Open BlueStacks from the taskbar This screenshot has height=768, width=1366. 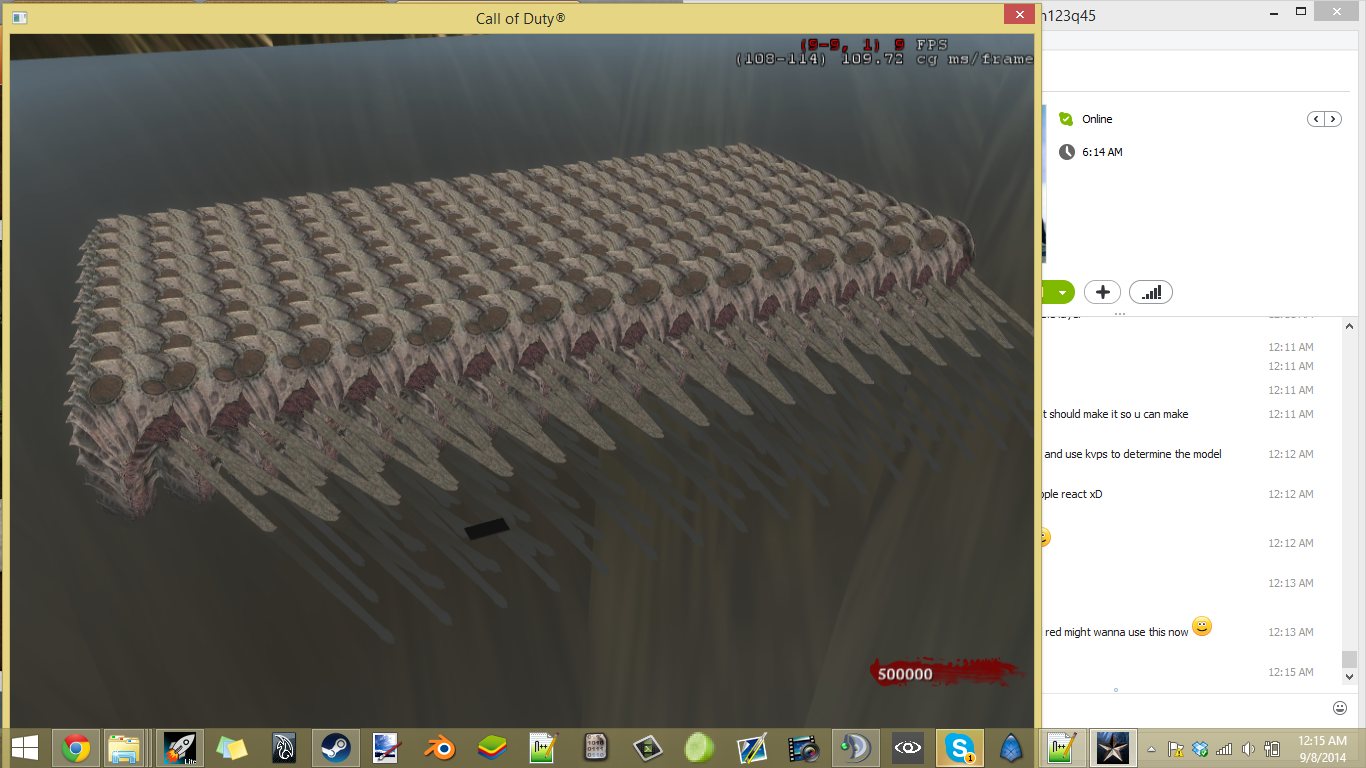coord(491,747)
